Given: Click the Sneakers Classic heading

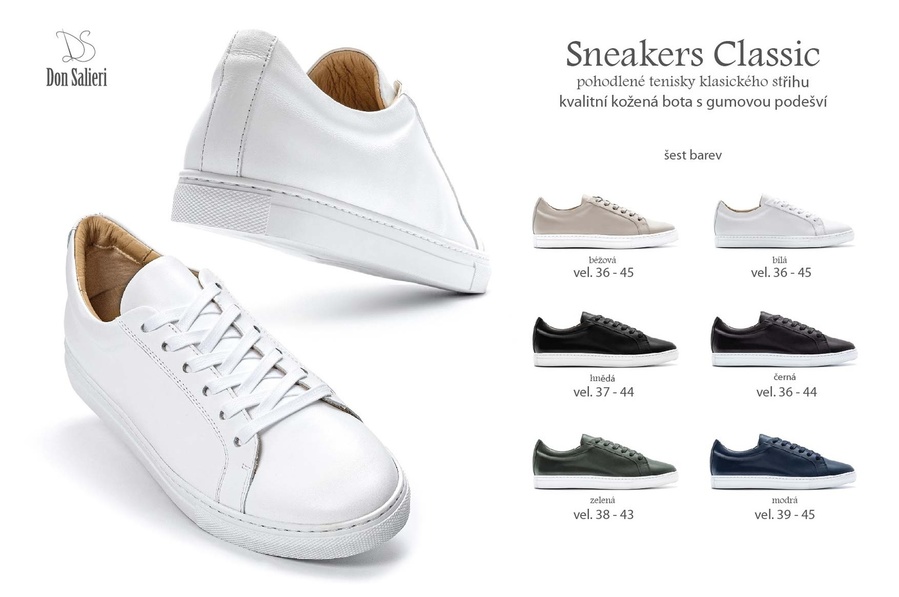Looking at the screenshot, I should 693,54.
